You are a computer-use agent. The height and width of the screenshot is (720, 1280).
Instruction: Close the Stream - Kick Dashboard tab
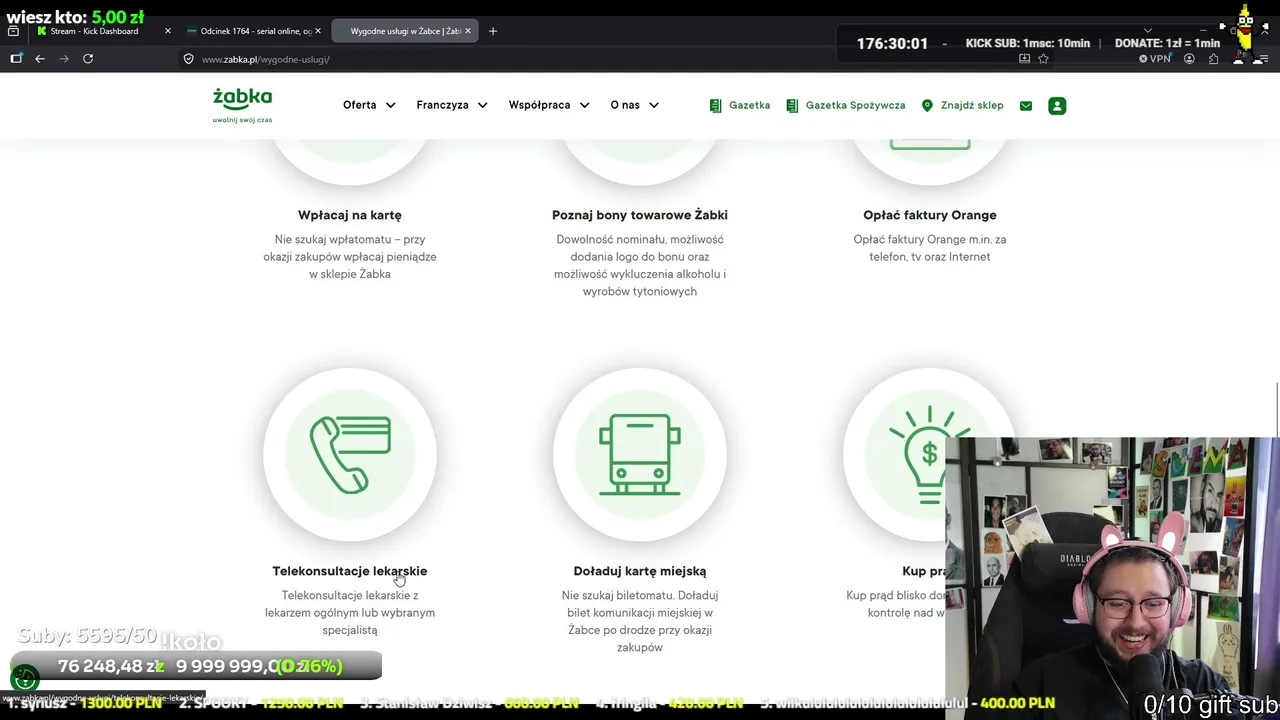point(168,31)
